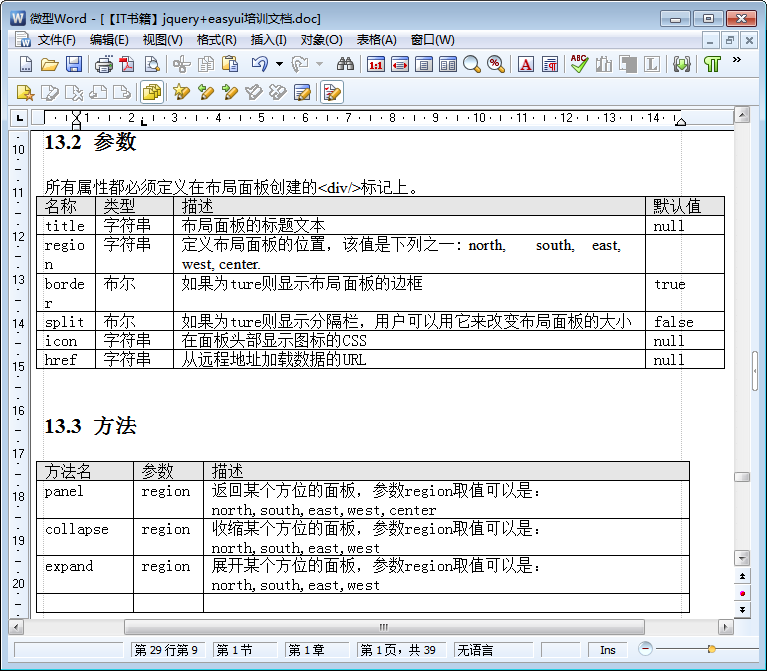Fit page width with red arrows icon

tap(400, 64)
